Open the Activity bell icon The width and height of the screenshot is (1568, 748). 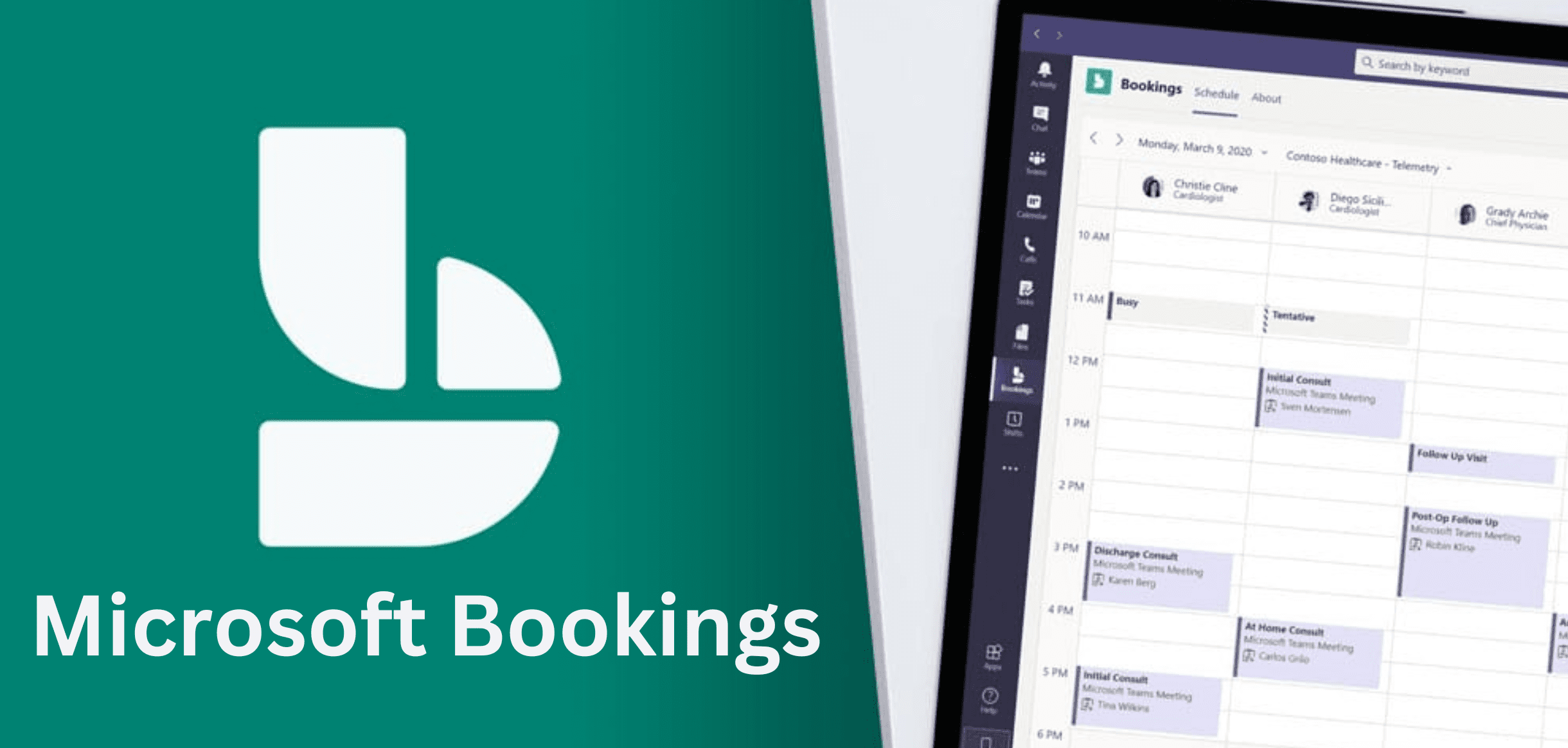[1044, 75]
